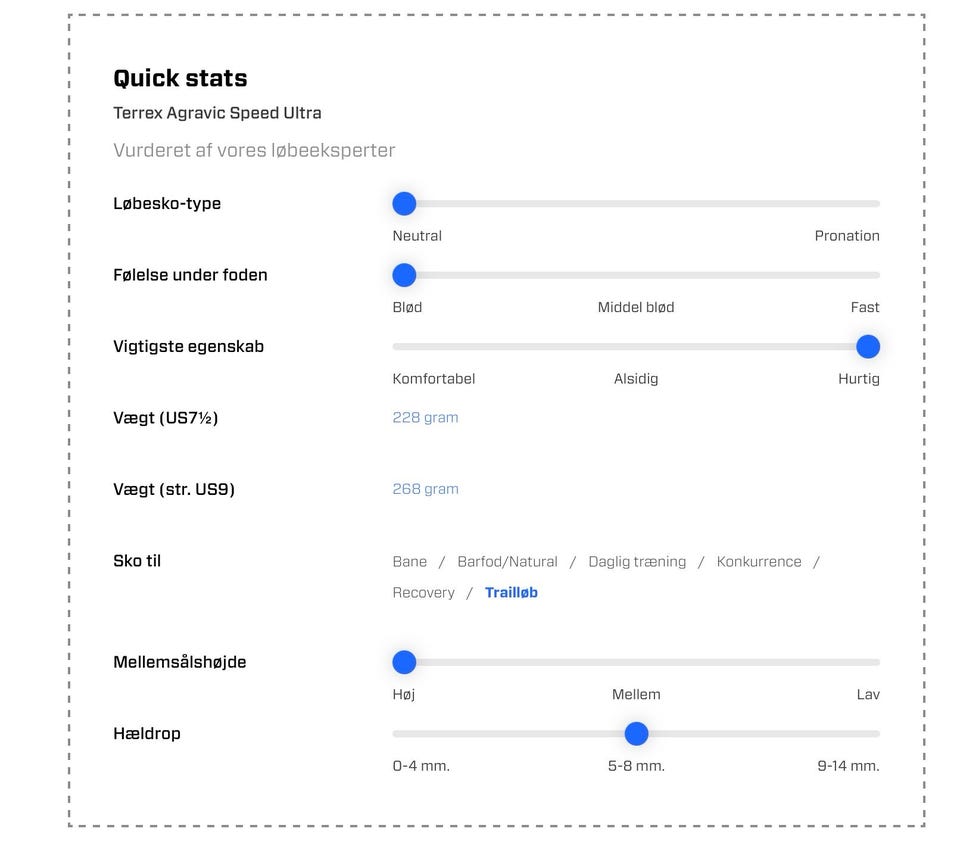Click the Lav midsole height label

[x=868, y=694]
